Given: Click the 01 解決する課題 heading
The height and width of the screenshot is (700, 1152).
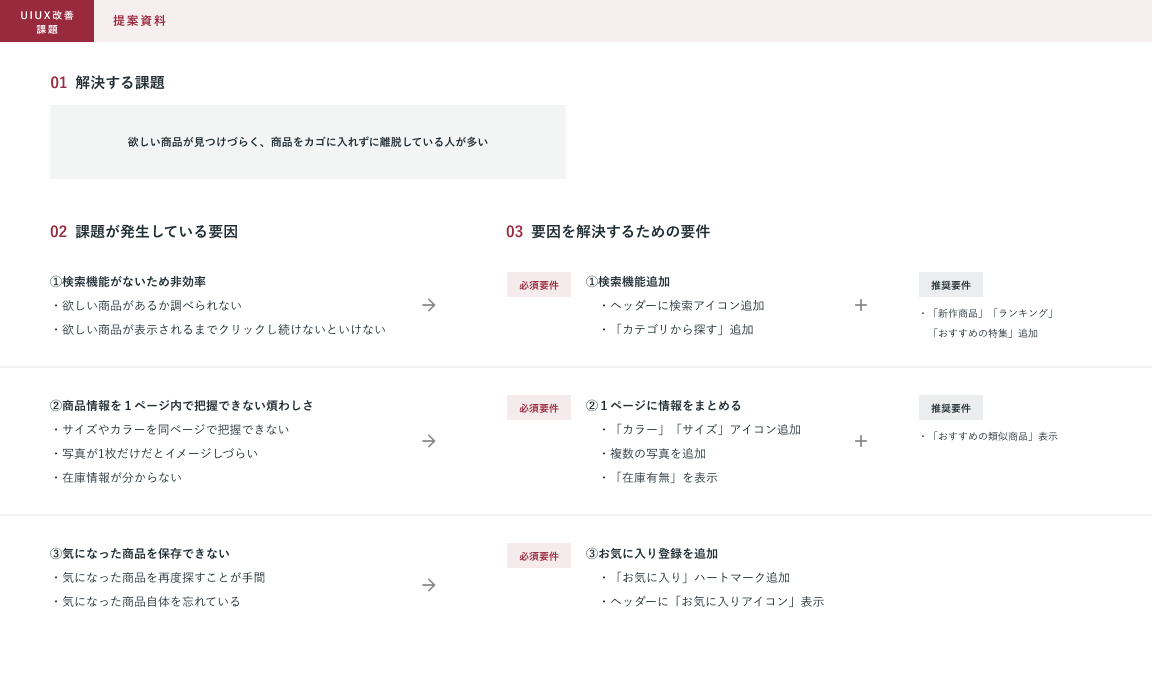Looking at the screenshot, I should tap(108, 83).
